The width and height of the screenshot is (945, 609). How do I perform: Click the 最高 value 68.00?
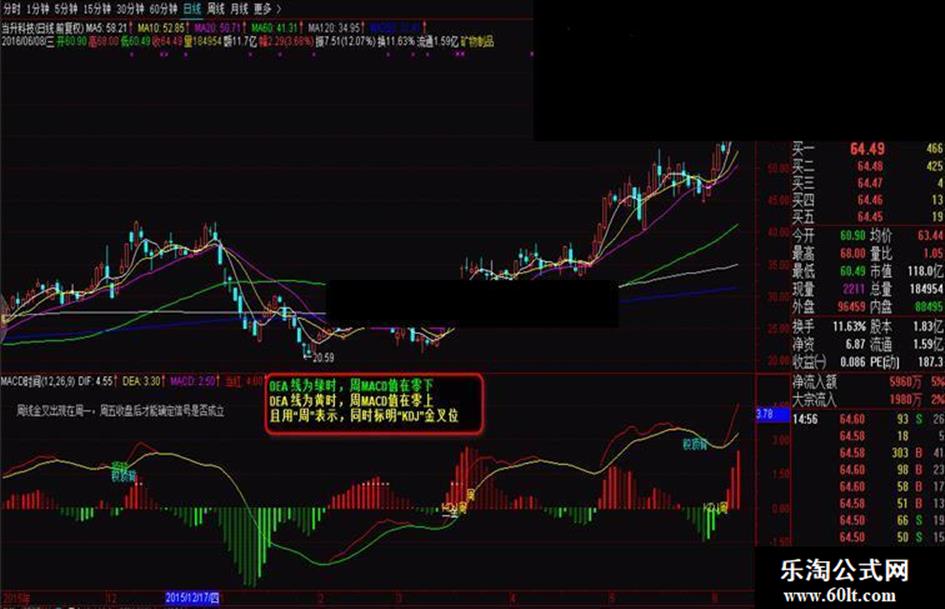[x=853, y=253]
